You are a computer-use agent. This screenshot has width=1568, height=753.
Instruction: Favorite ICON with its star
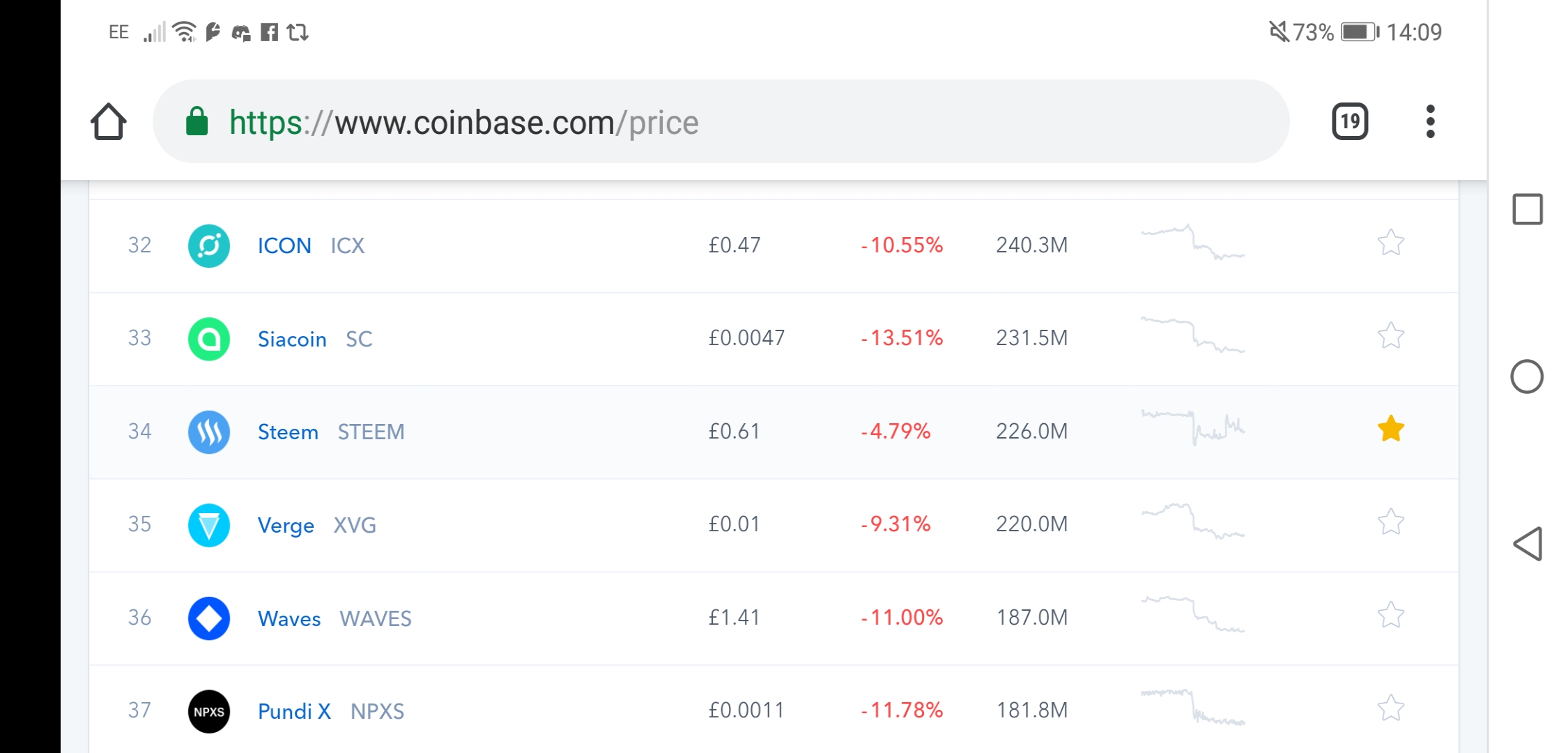pyautogui.click(x=1390, y=243)
